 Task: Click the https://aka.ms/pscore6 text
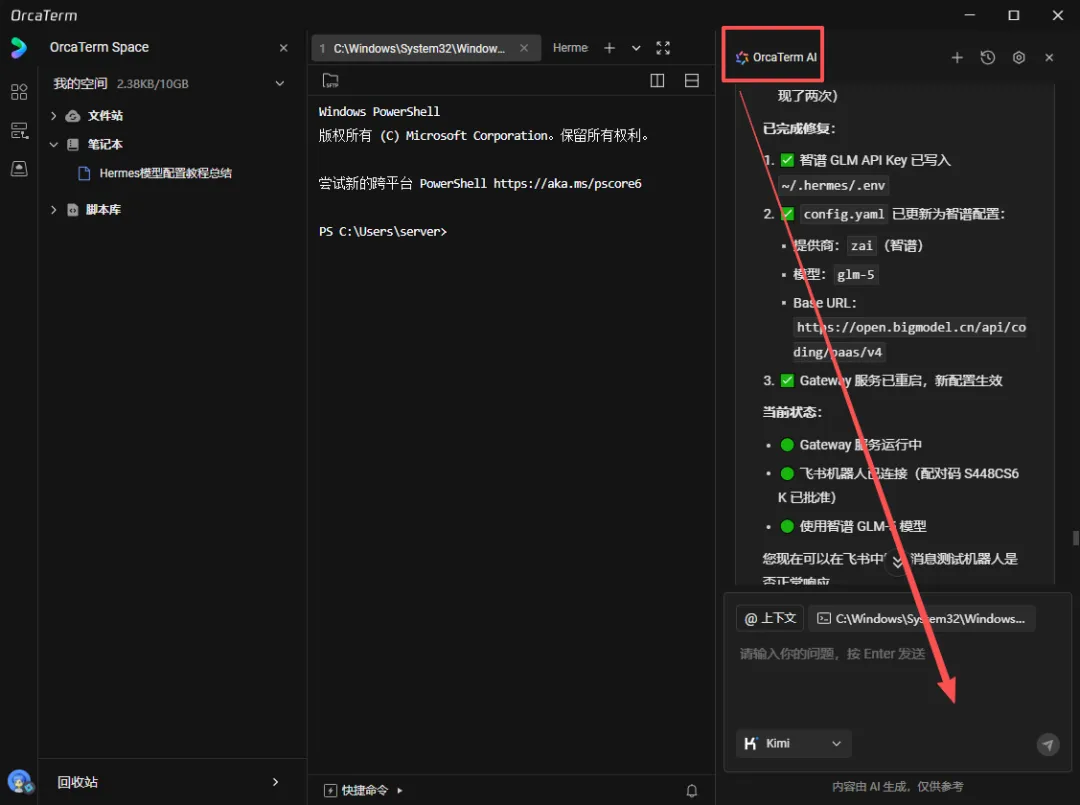coord(567,183)
